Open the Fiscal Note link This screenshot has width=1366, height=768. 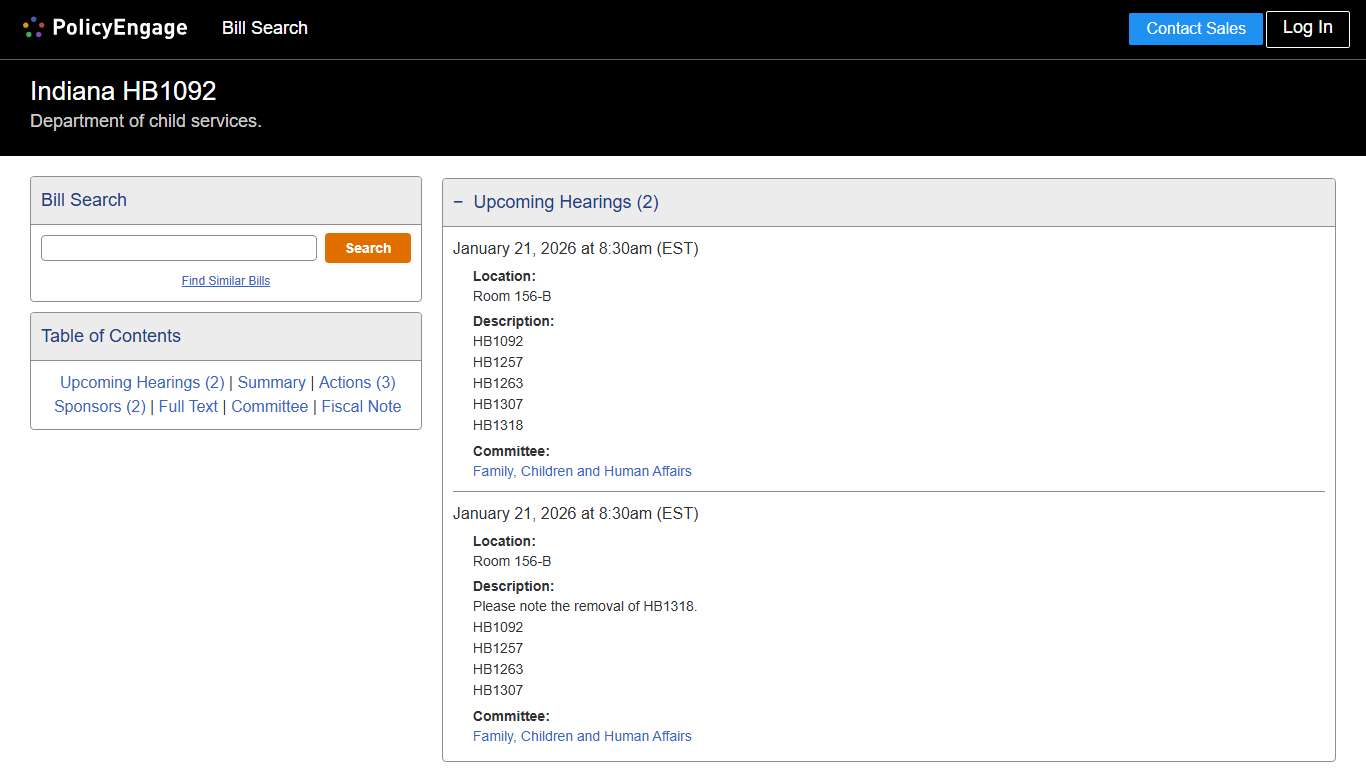[361, 406]
